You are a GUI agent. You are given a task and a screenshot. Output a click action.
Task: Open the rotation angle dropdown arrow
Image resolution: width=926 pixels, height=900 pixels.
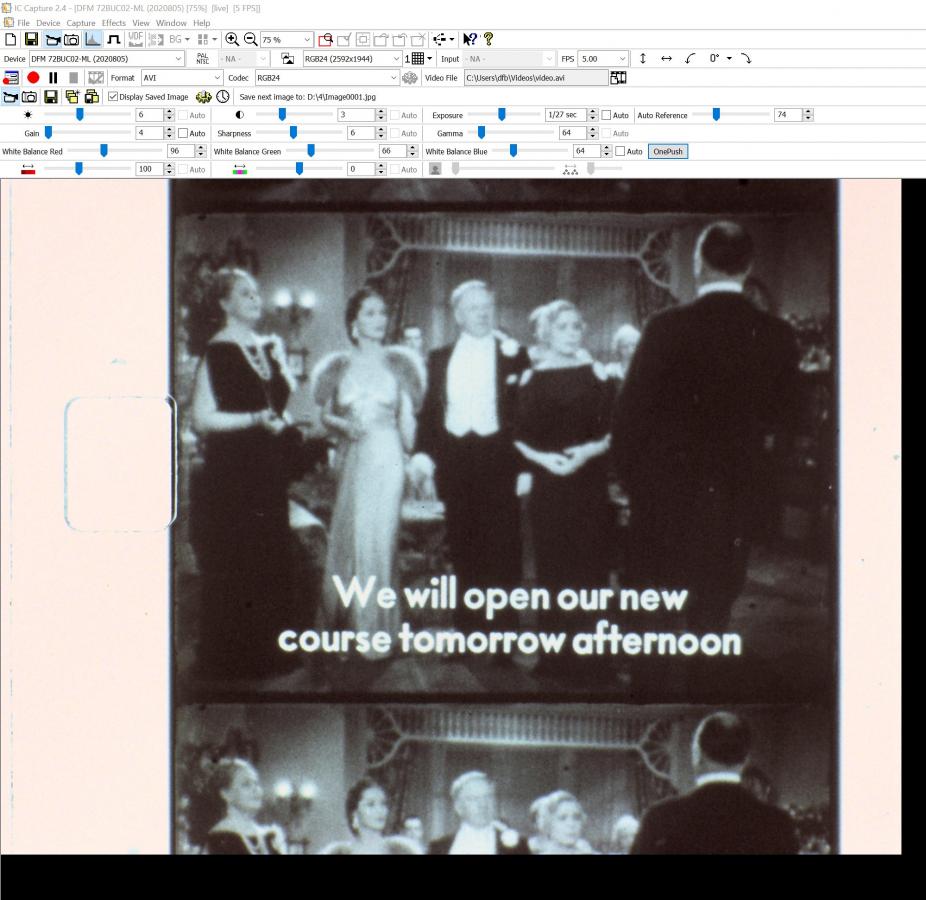pyautogui.click(x=729, y=58)
